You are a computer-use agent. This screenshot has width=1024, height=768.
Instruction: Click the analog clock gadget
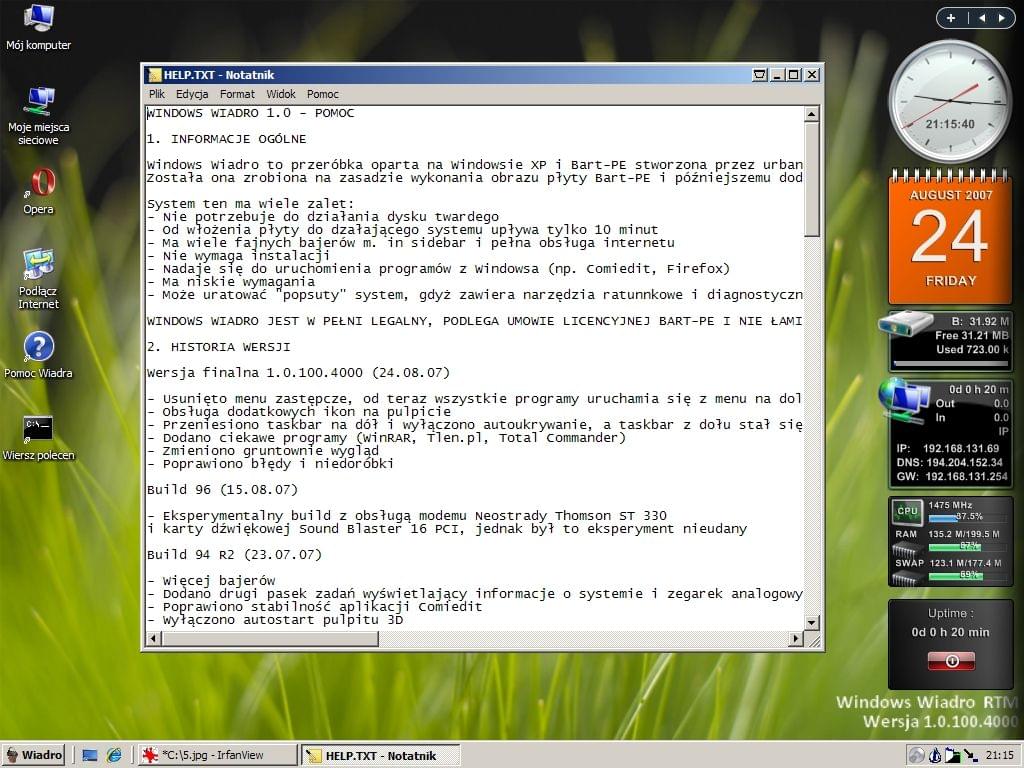tap(950, 101)
